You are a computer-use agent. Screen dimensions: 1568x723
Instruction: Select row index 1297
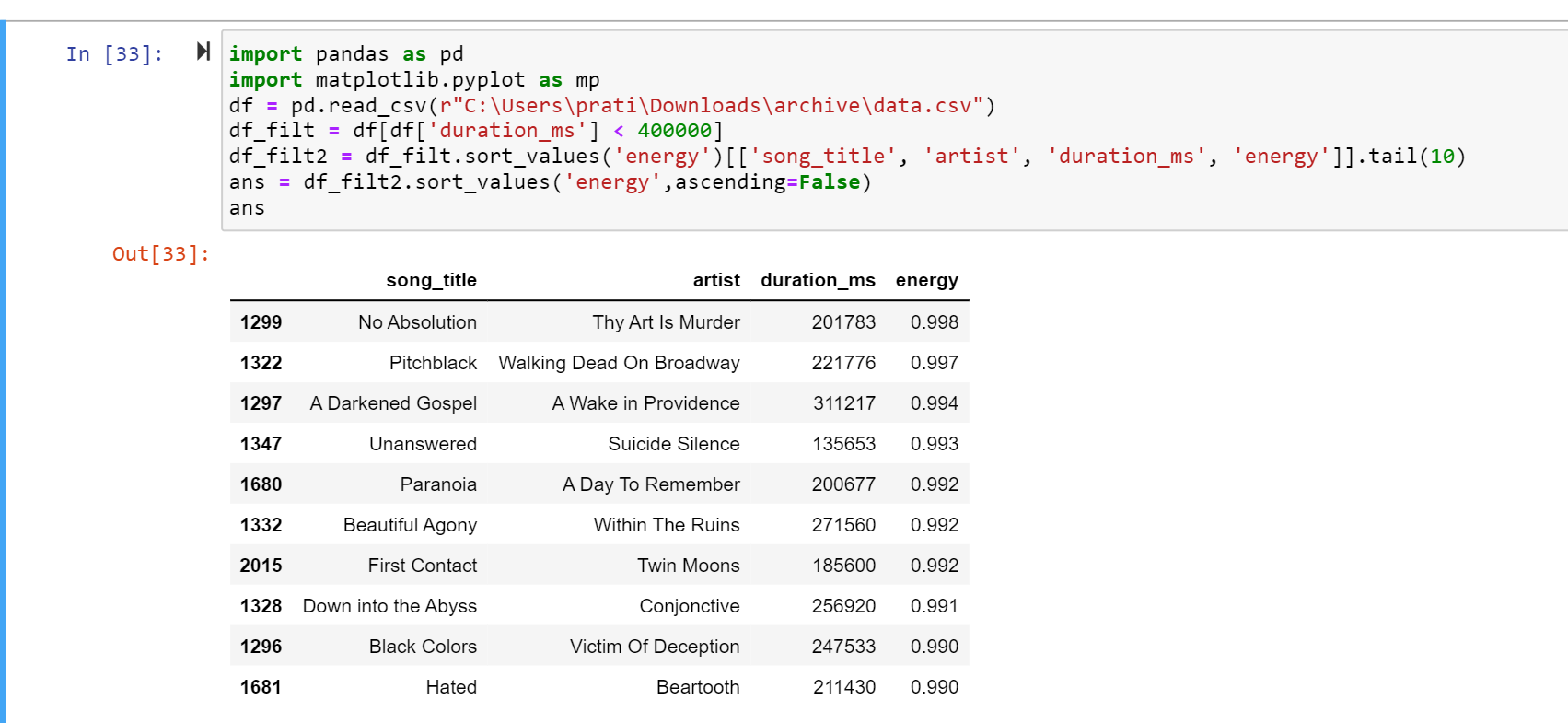pyautogui.click(x=261, y=403)
